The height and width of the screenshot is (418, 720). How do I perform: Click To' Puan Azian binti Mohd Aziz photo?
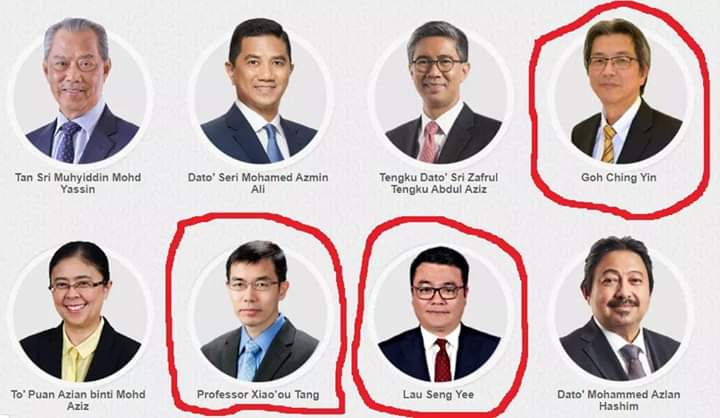(80, 310)
